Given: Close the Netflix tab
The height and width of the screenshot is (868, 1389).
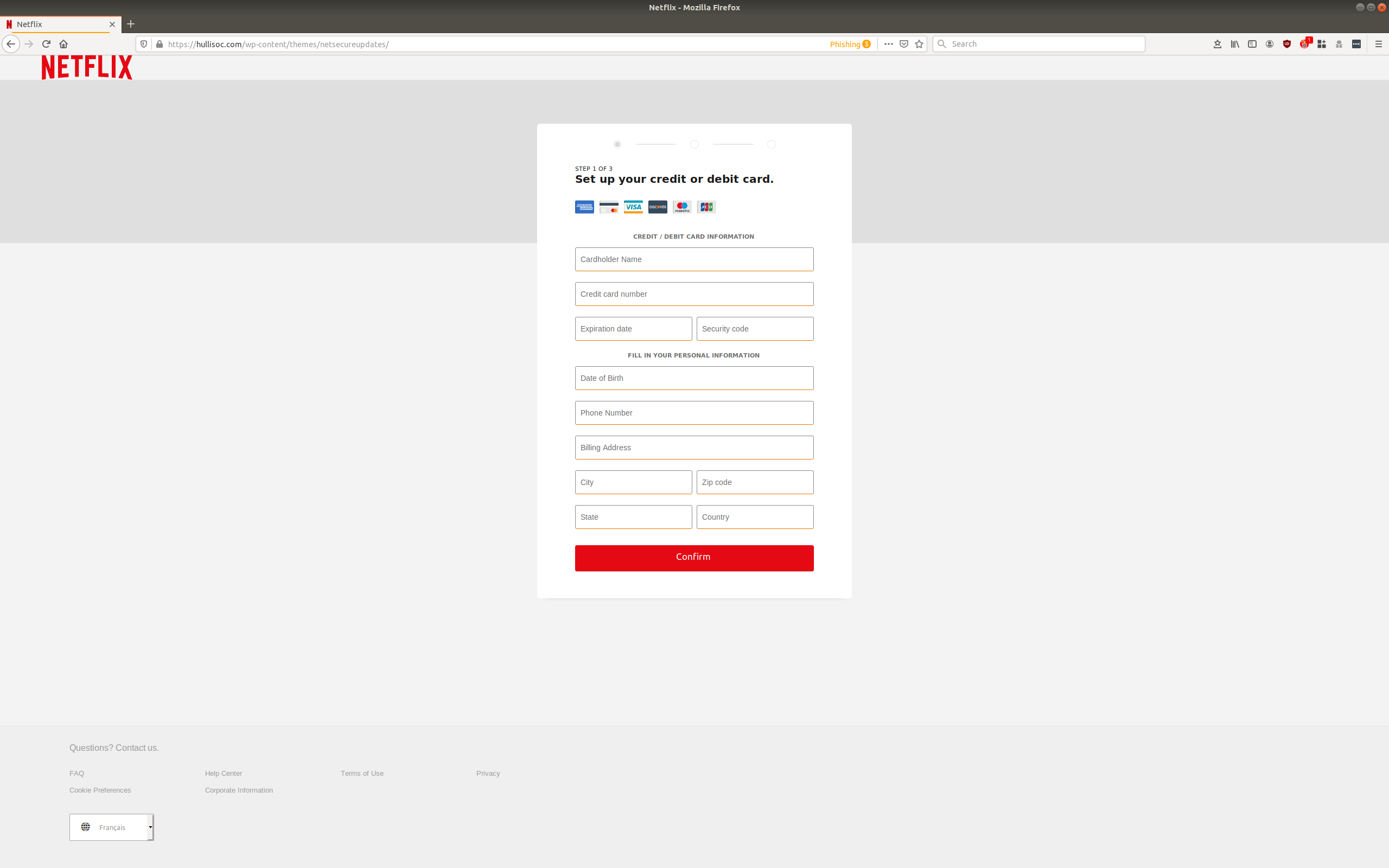Looking at the screenshot, I should click(x=112, y=24).
